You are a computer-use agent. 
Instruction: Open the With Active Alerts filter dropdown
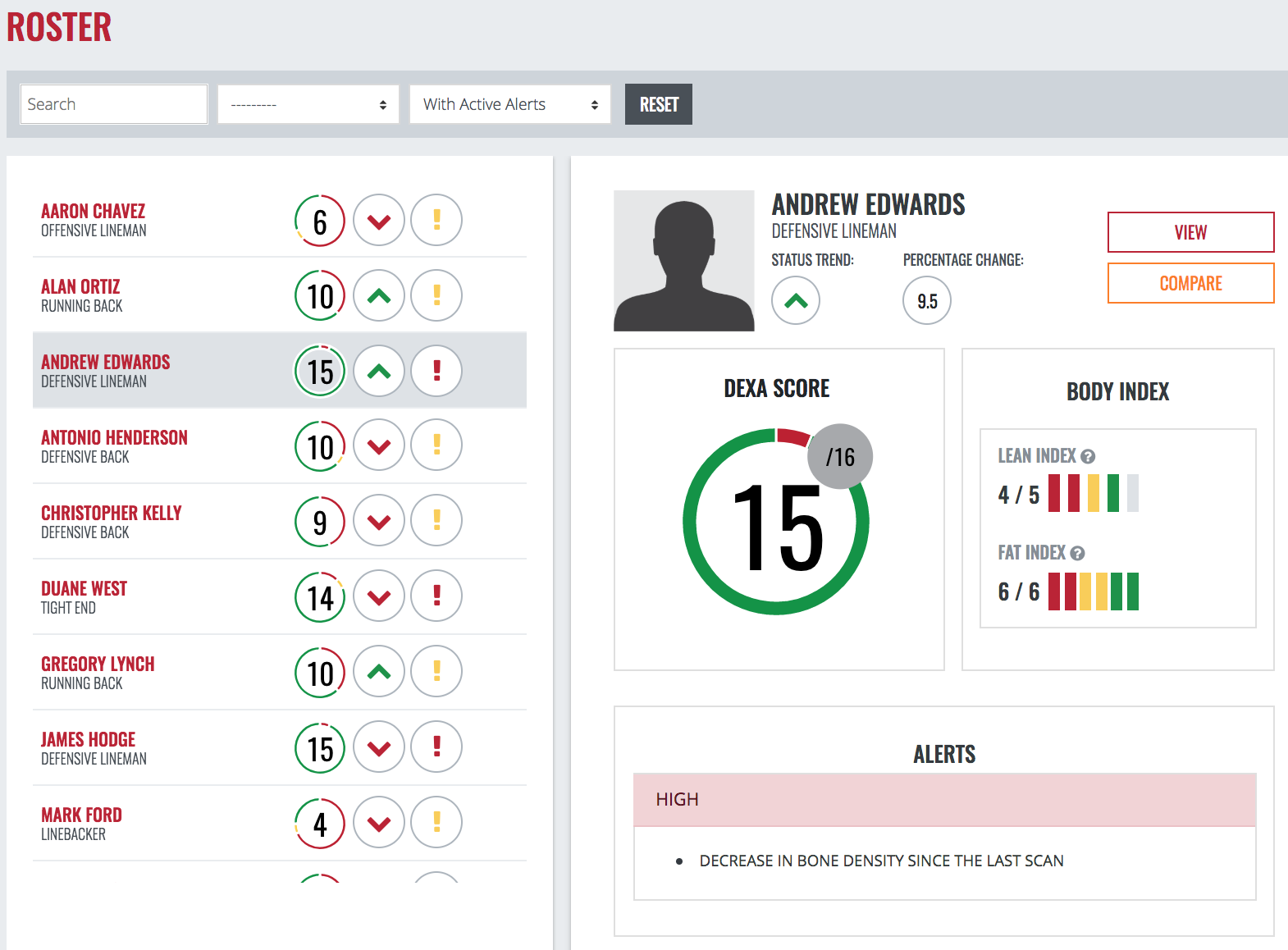(x=509, y=104)
